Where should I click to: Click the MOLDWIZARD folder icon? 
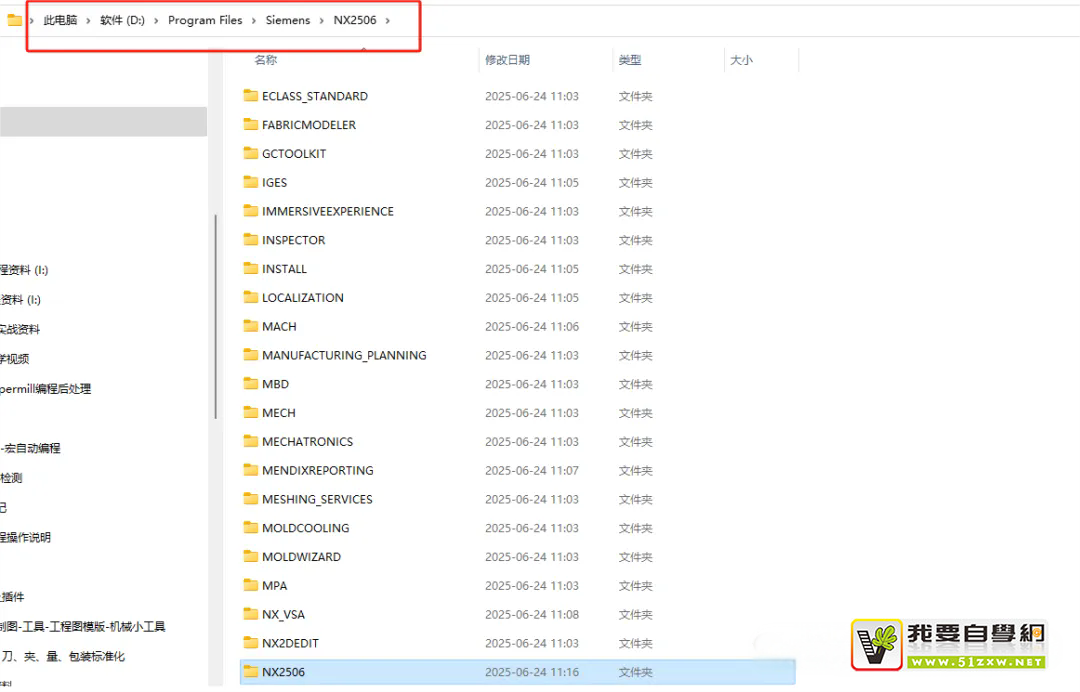click(251, 557)
